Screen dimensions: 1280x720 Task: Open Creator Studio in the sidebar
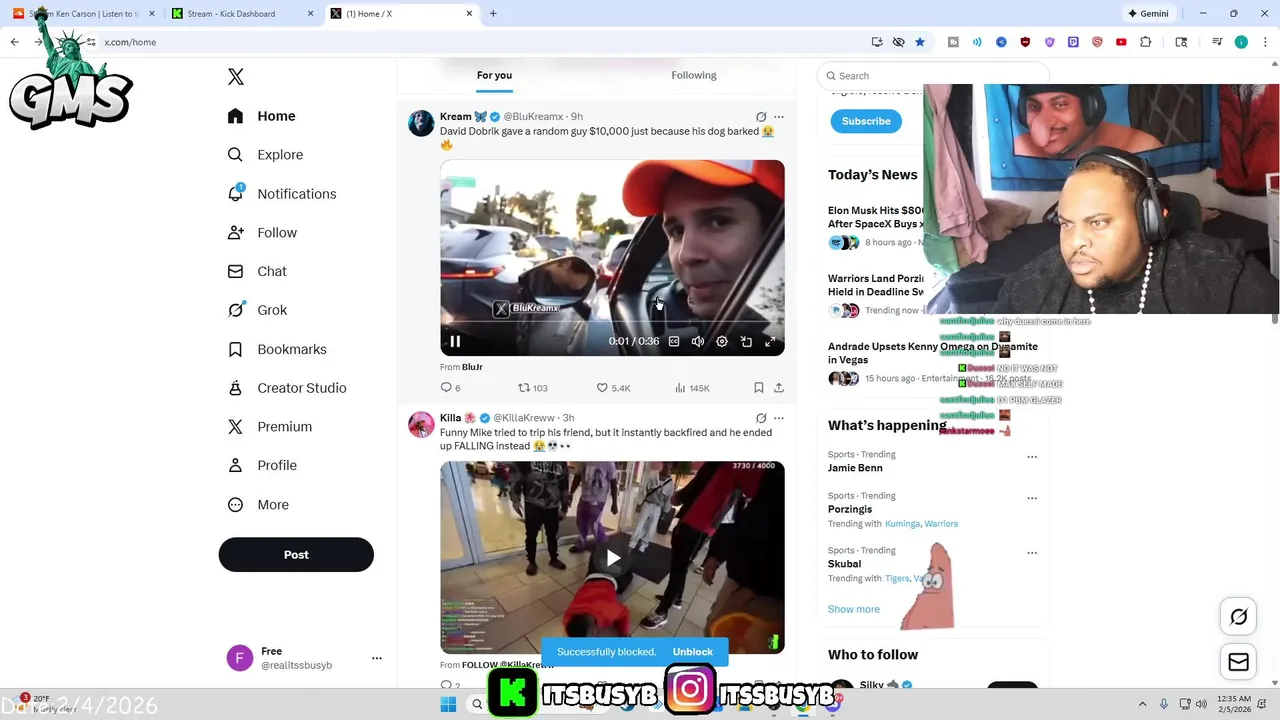288,388
